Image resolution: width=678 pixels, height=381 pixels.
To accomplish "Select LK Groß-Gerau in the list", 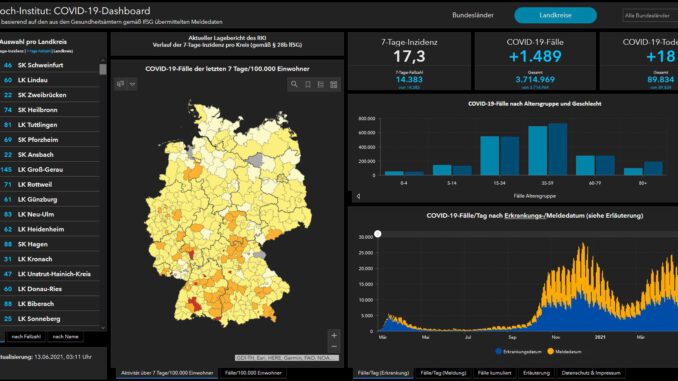I will click(x=50, y=170).
